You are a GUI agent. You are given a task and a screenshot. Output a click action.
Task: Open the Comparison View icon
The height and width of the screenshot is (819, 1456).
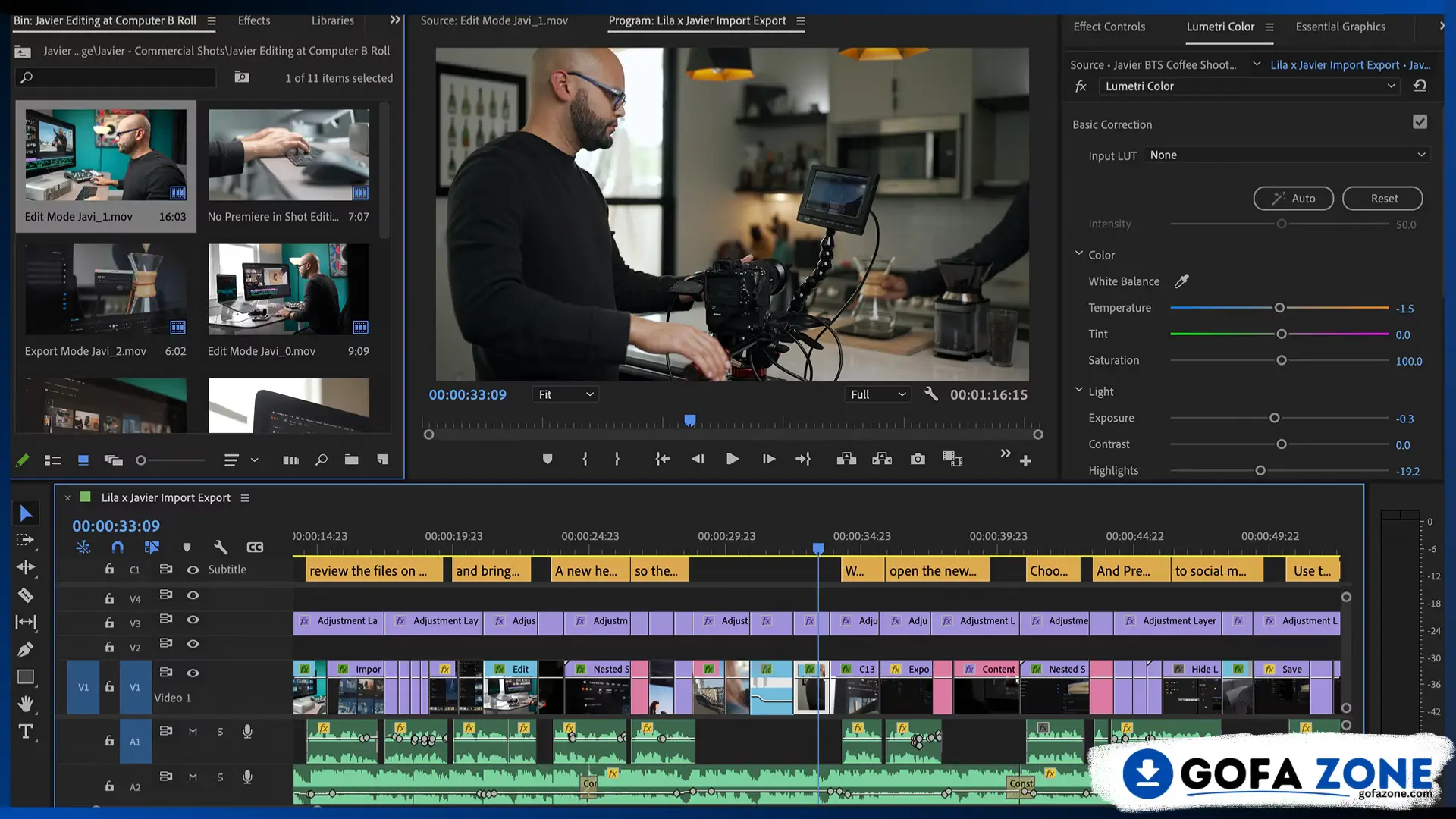coord(952,459)
